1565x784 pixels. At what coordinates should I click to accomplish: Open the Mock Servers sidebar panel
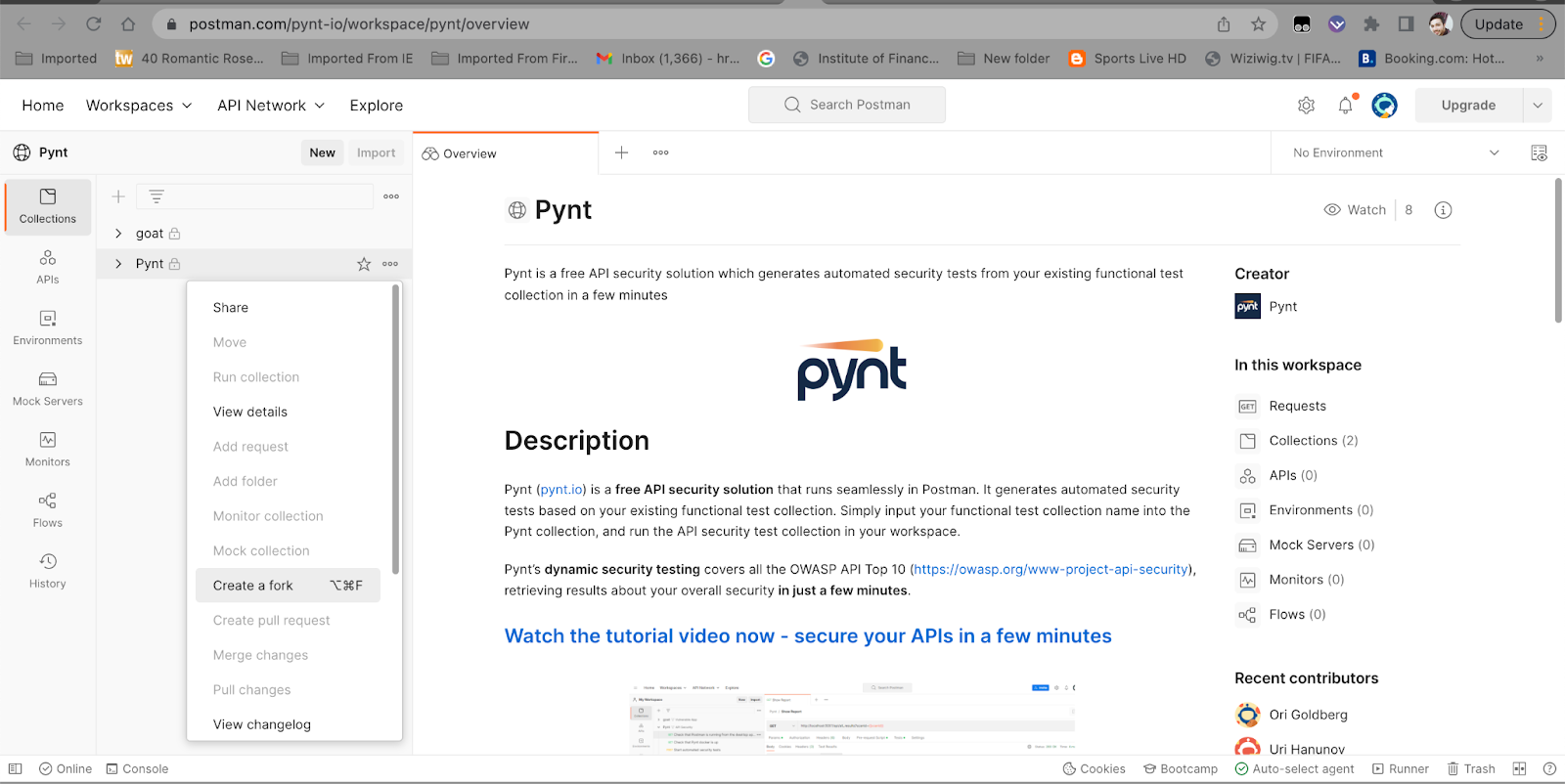pos(48,388)
